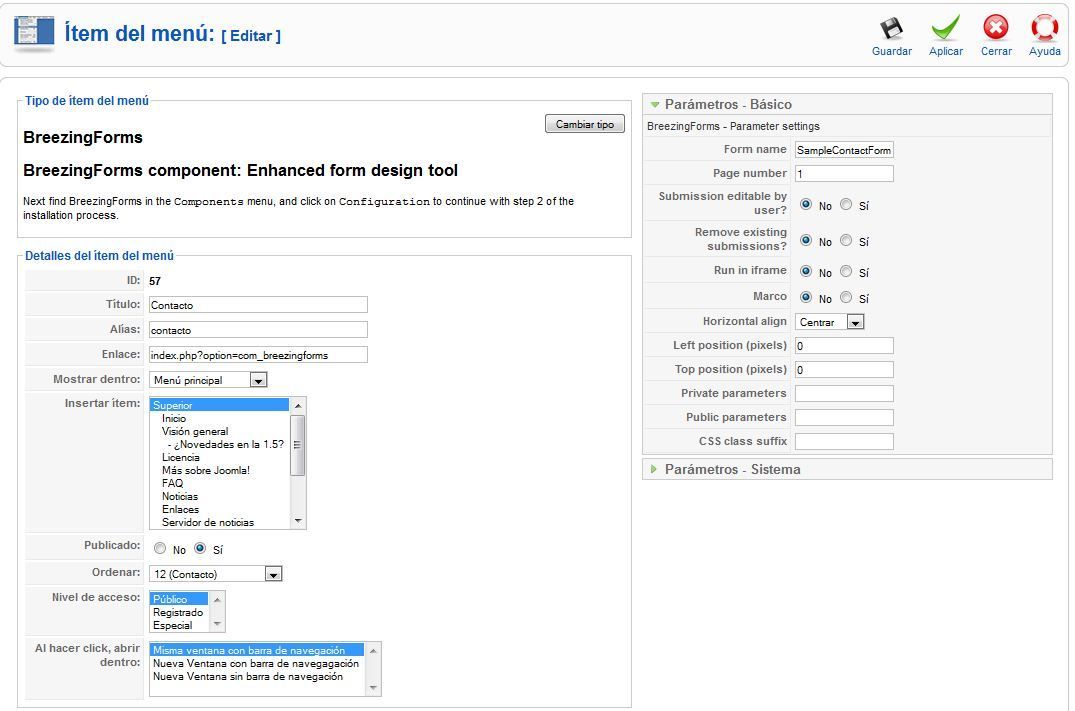Set Submission editable by user to Sí
The width and height of the screenshot is (1075, 711).
tap(846, 204)
